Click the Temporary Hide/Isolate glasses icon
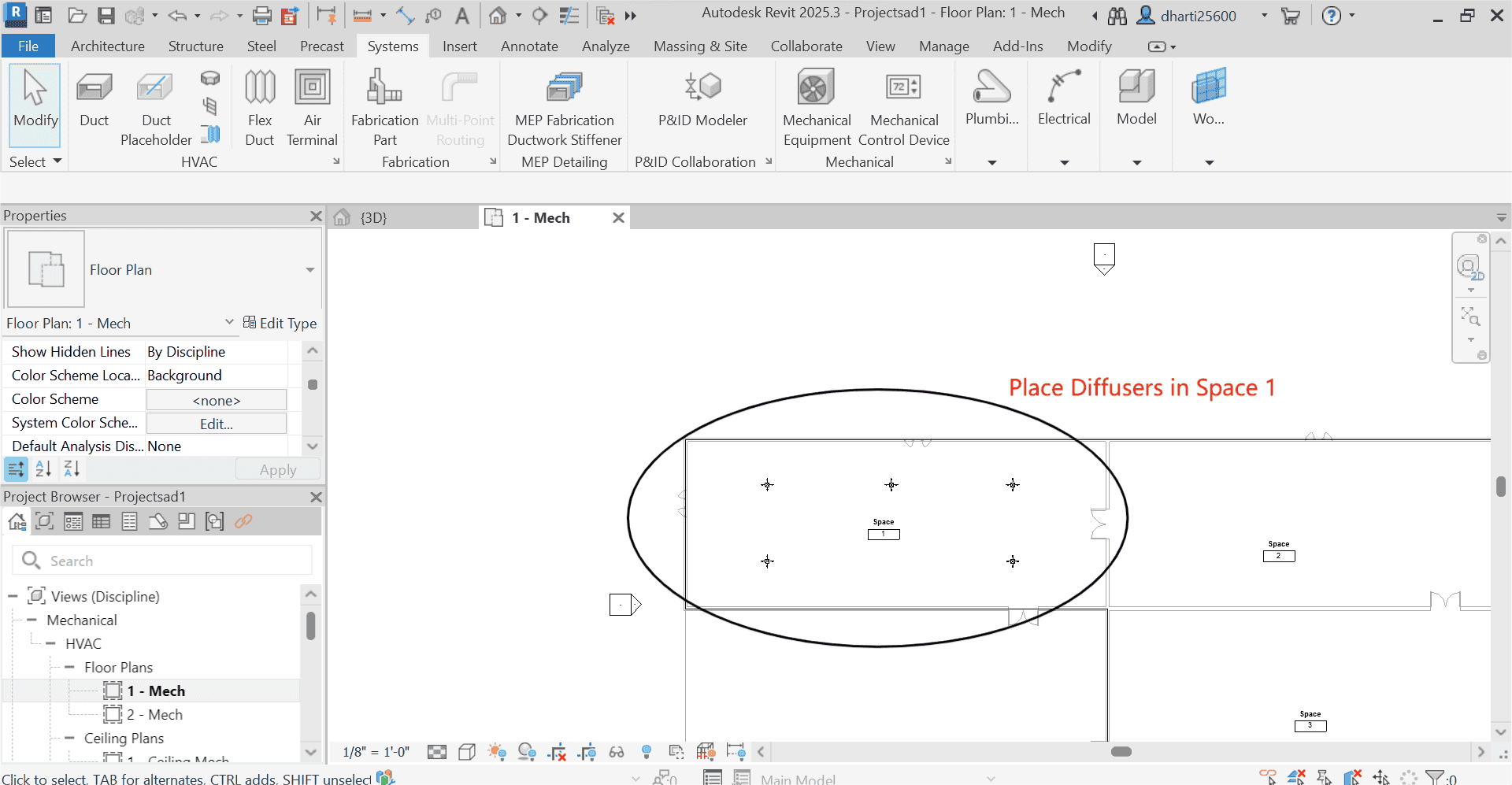1512x785 pixels. [x=617, y=752]
